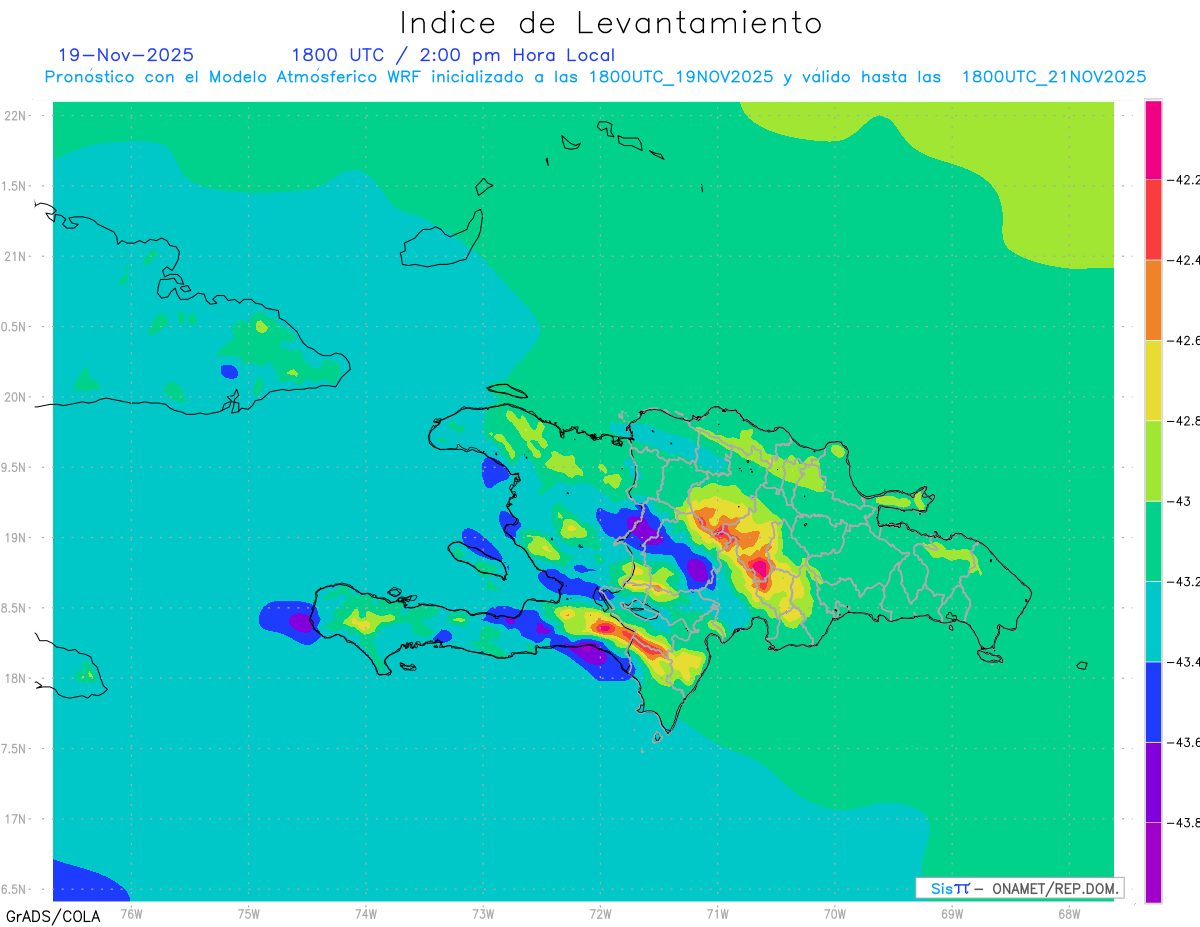Click the "20N" latitude label
The image size is (1200, 927).
tap(15, 397)
